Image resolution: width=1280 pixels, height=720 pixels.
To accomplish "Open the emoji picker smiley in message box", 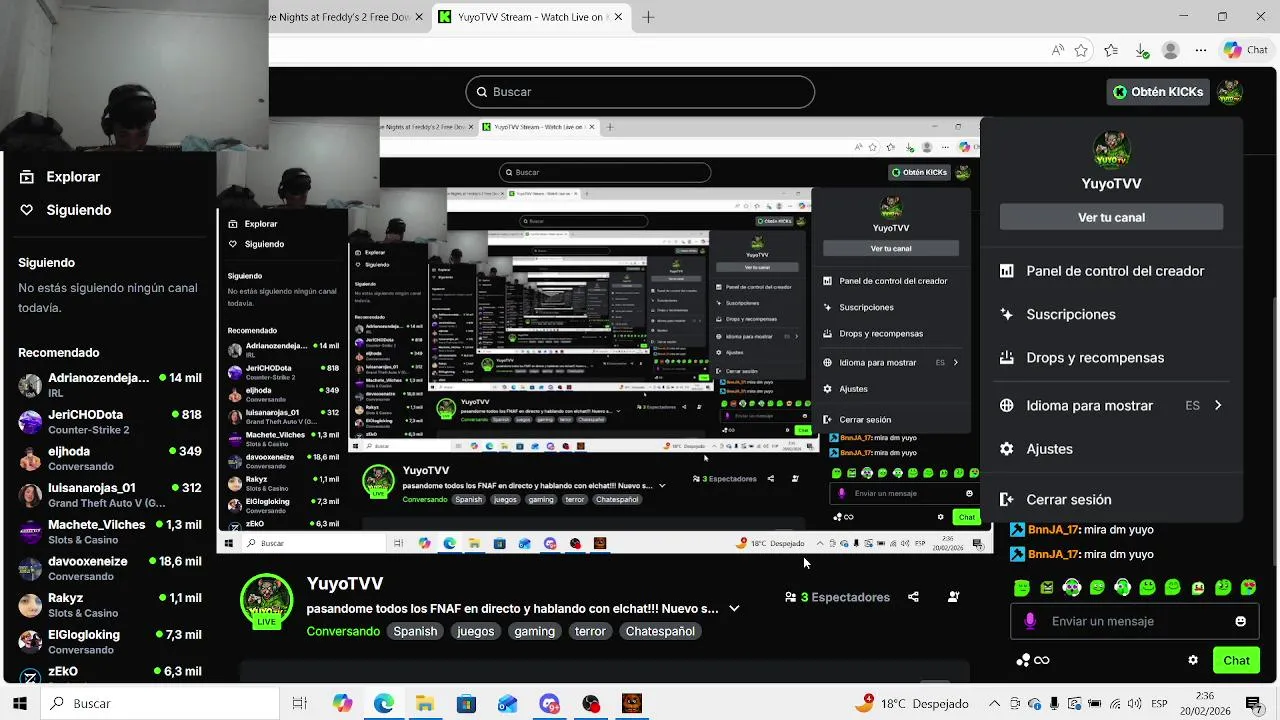I will point(1240,621).
